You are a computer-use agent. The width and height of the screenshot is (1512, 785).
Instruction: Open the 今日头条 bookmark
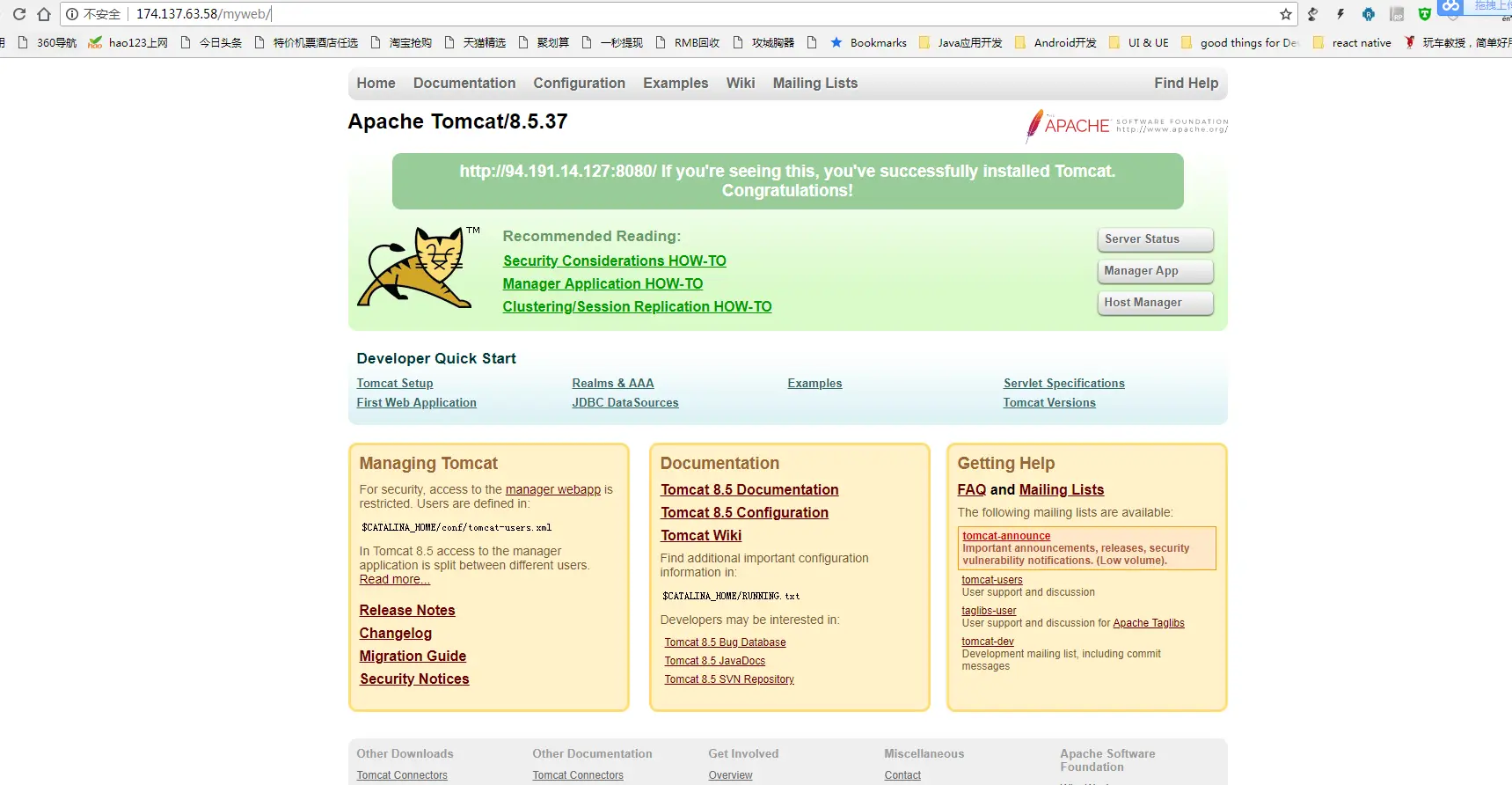pyautogui.click(x=211, y=42)
